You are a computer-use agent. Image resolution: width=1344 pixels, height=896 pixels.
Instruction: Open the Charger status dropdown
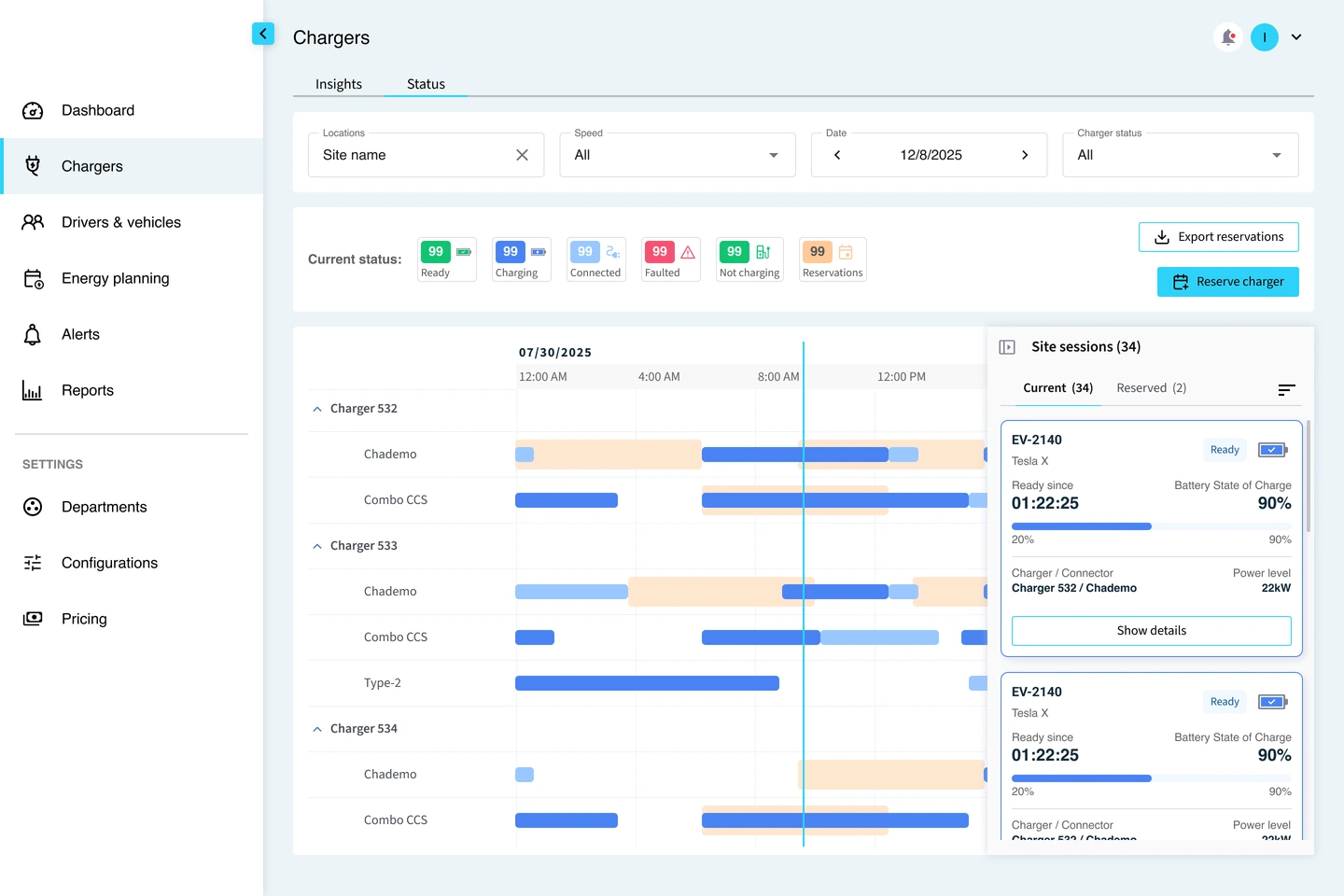tap(1181, 155)
